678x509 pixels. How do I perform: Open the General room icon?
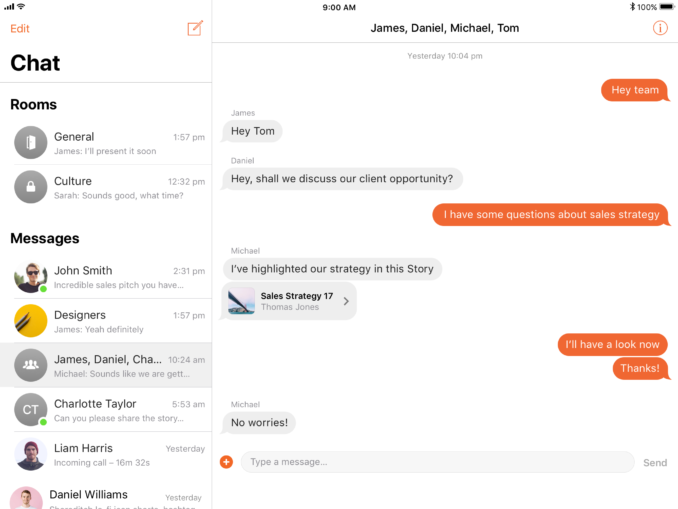click(31, 143)
